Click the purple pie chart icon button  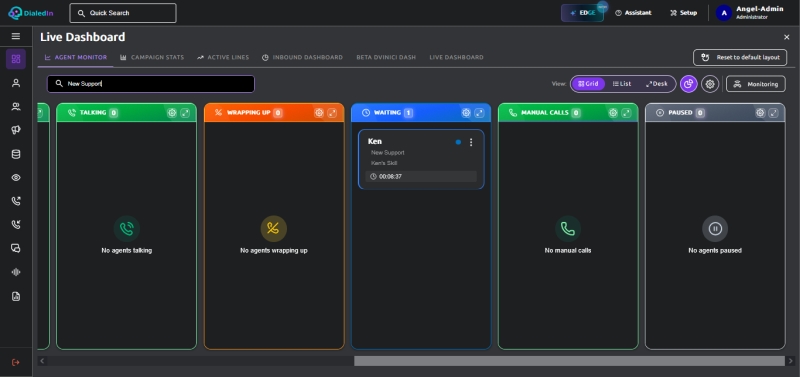click(x=689, y=84)
